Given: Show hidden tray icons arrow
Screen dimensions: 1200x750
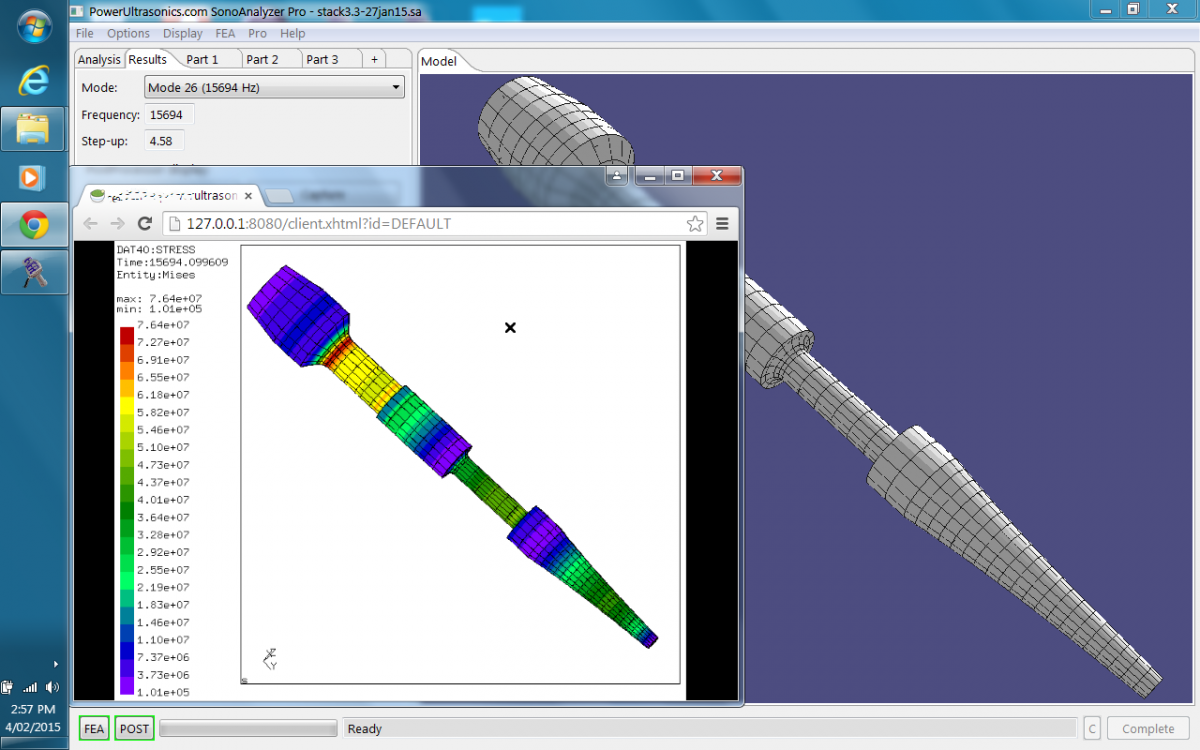Looking at the screenshot, I should (x=56, y=664).
